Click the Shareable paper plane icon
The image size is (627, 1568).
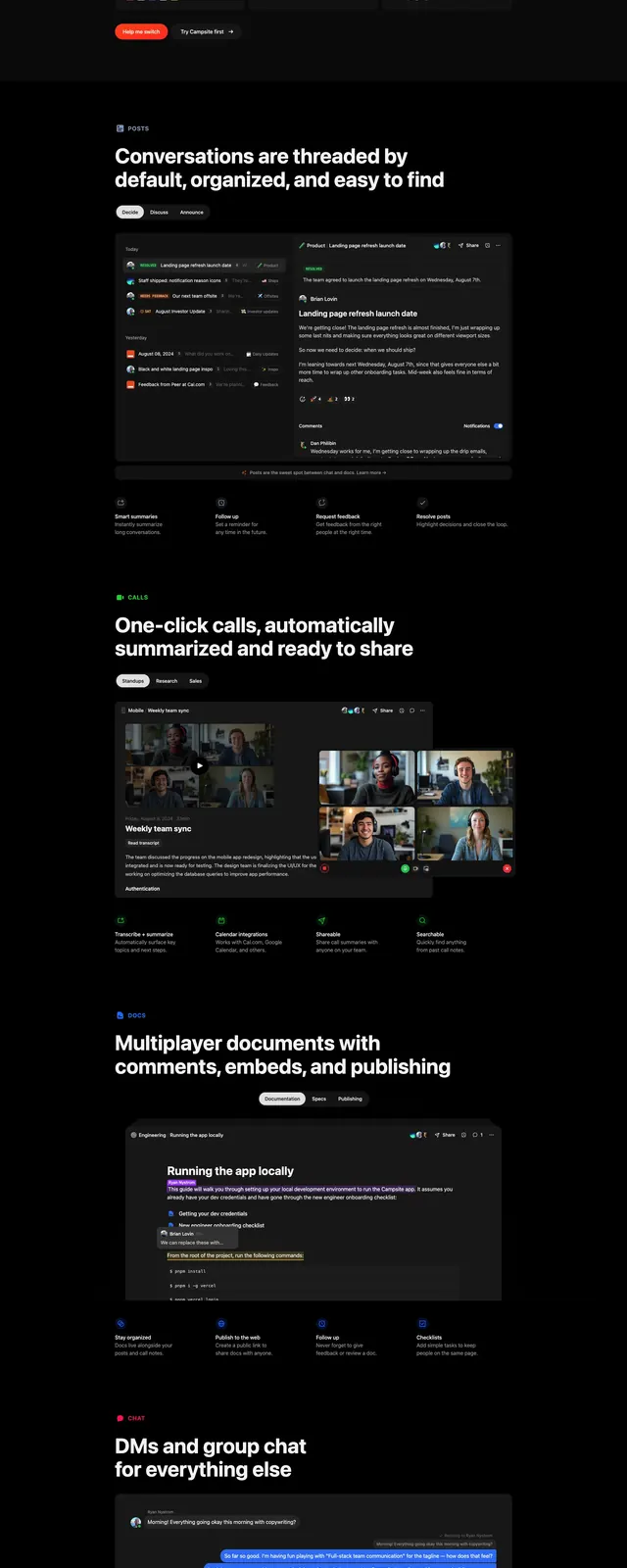[321, 920]
